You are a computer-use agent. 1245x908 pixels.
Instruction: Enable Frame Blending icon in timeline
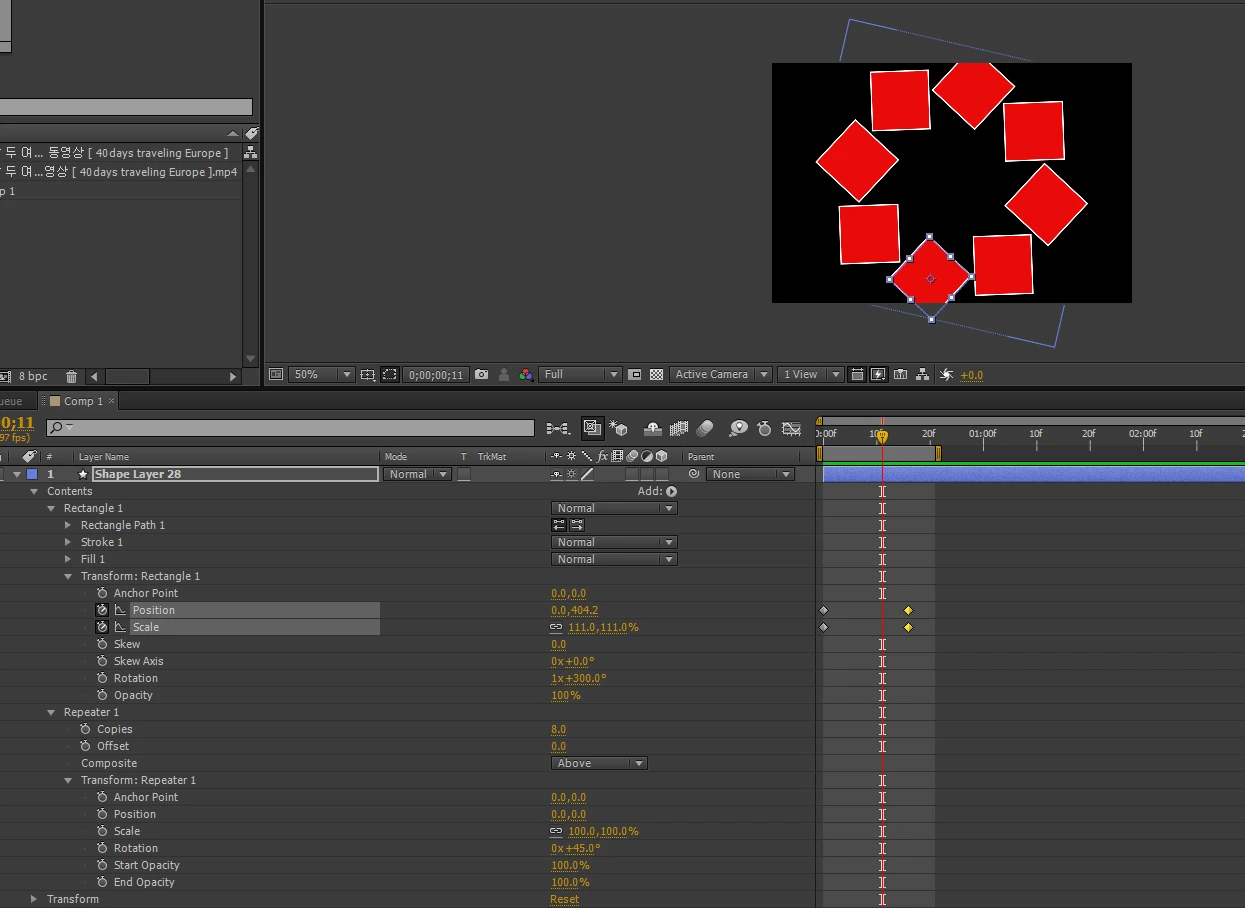tap(679, 429)
